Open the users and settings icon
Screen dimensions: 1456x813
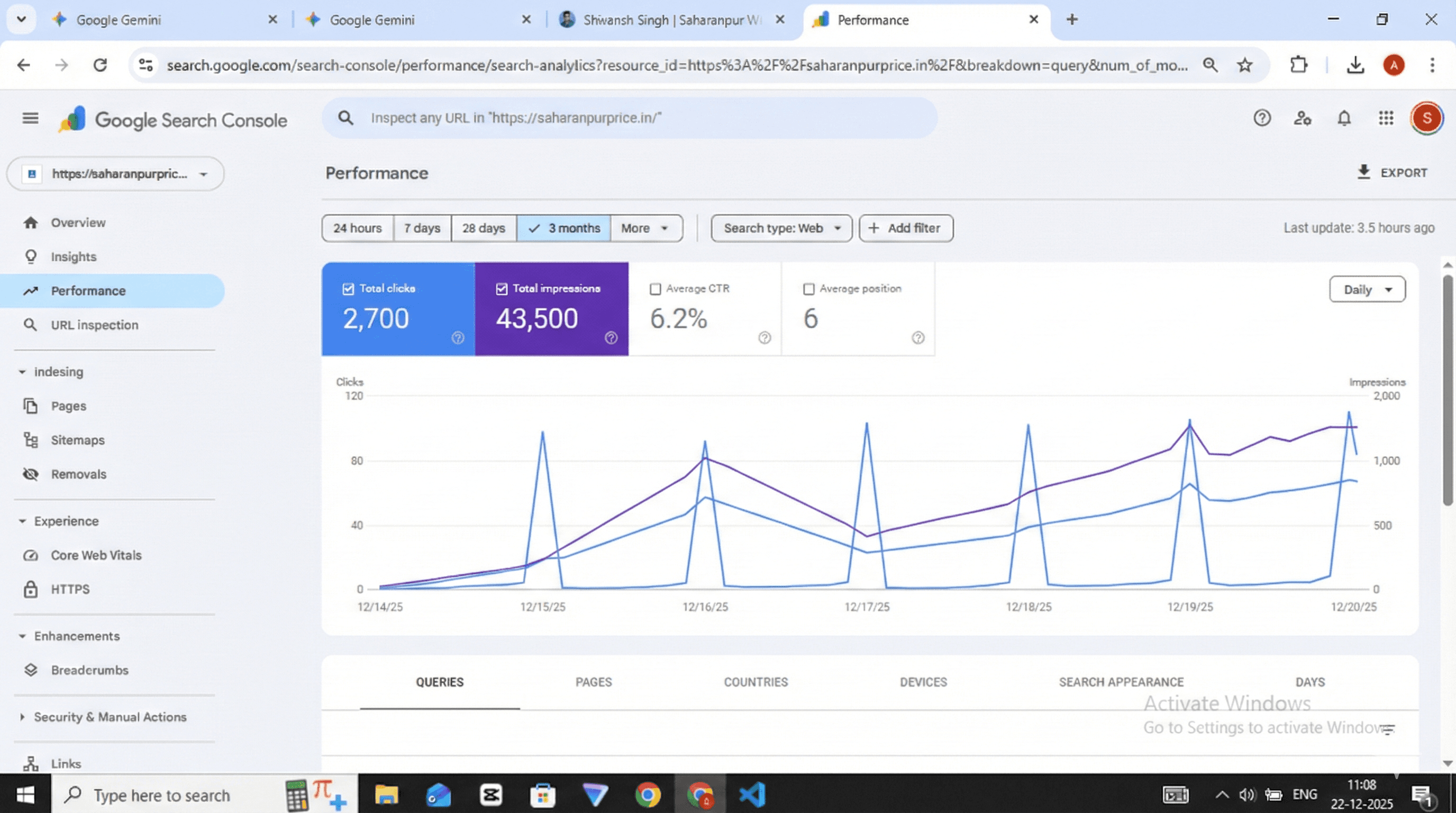tap(1302, 118)
